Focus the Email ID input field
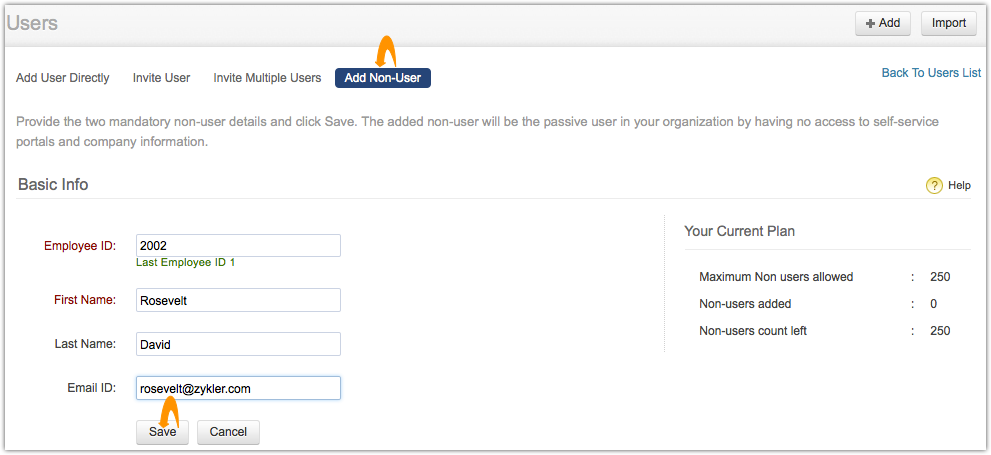This screenshot has width=991, height=455. [x=238, y=388]
